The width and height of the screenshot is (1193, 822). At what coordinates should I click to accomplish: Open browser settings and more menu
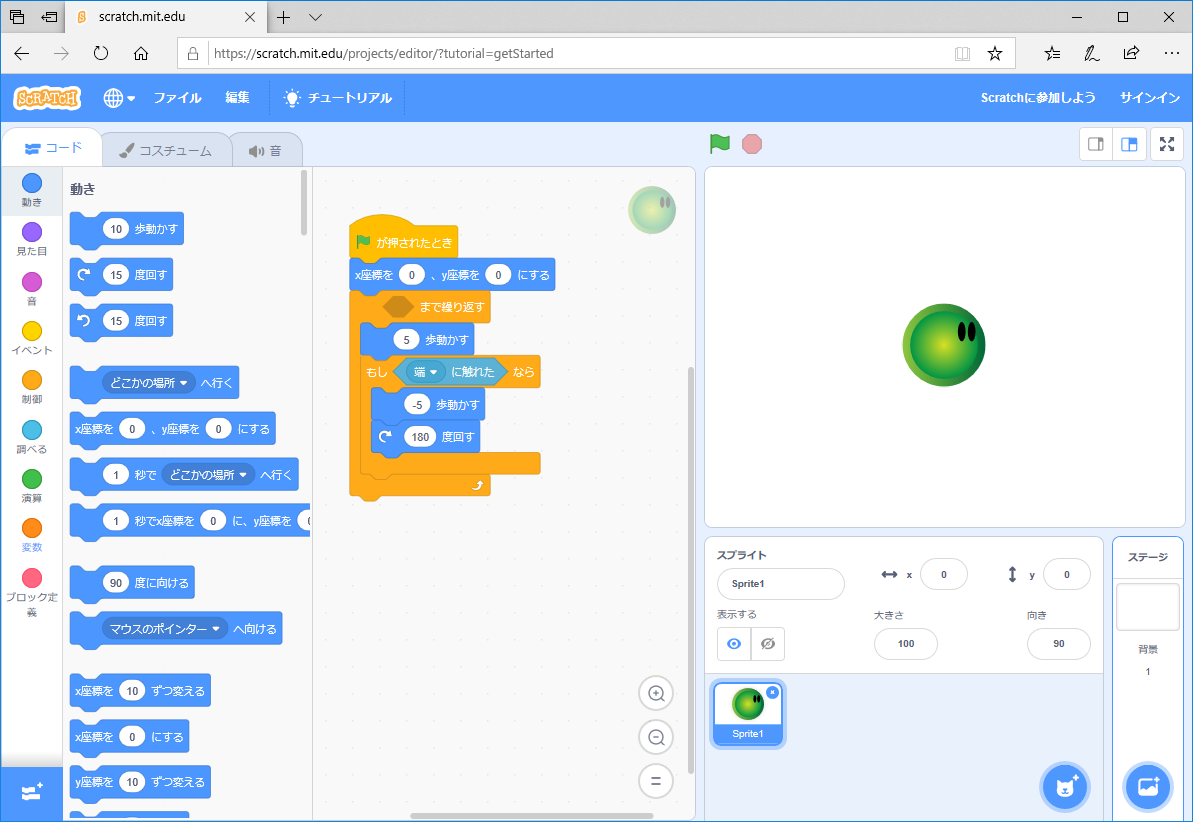(x=1172, y=53)
